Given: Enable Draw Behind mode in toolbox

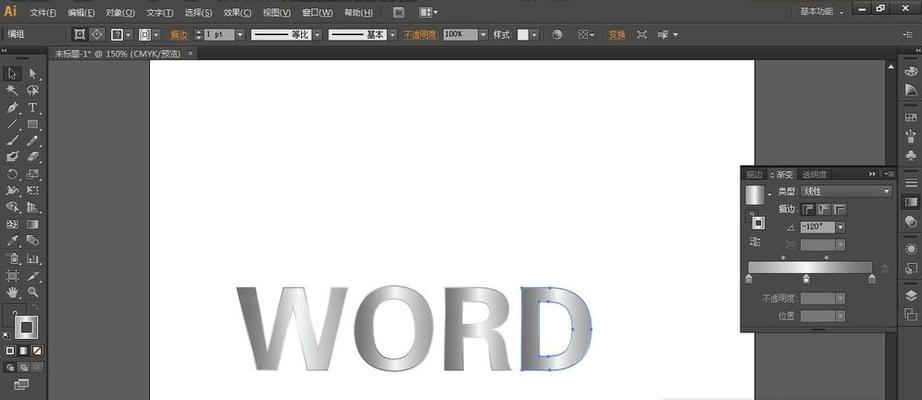Looking at the screenshot, I should [24, 367].
